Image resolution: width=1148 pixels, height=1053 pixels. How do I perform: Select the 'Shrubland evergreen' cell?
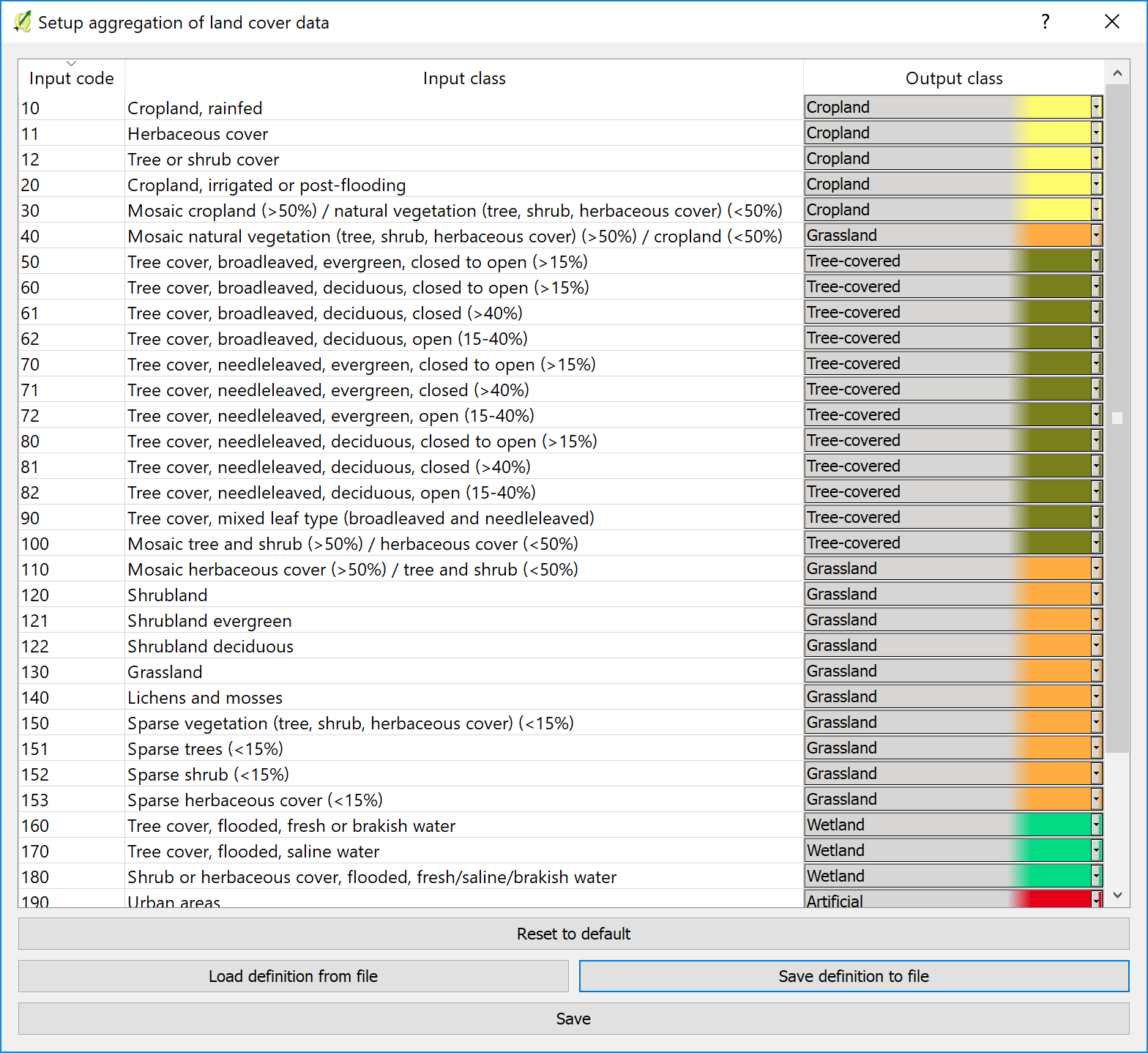point(464,620)
